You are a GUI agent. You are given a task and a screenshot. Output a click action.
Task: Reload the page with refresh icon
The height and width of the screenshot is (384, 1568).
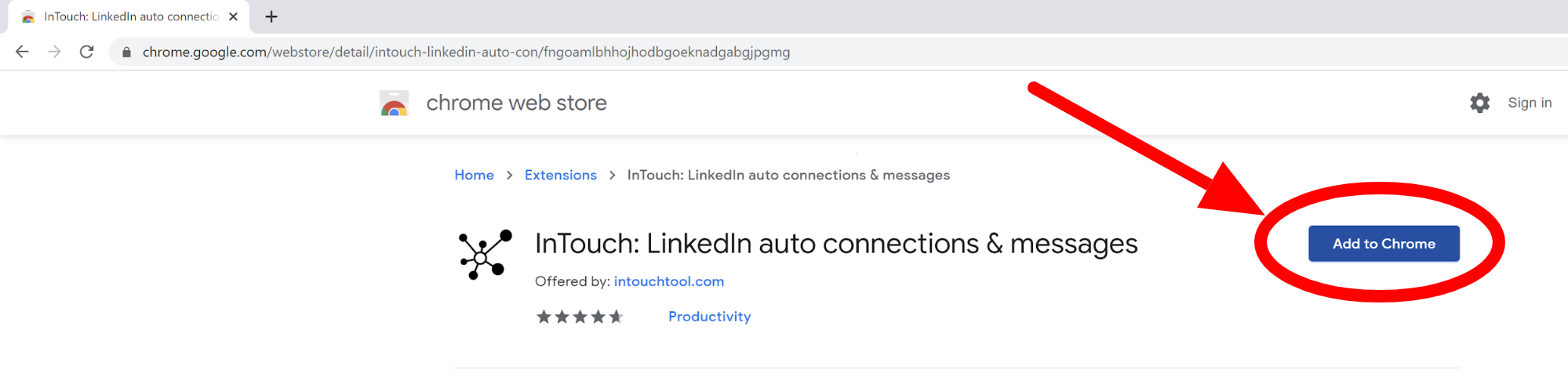click(87, 52)
